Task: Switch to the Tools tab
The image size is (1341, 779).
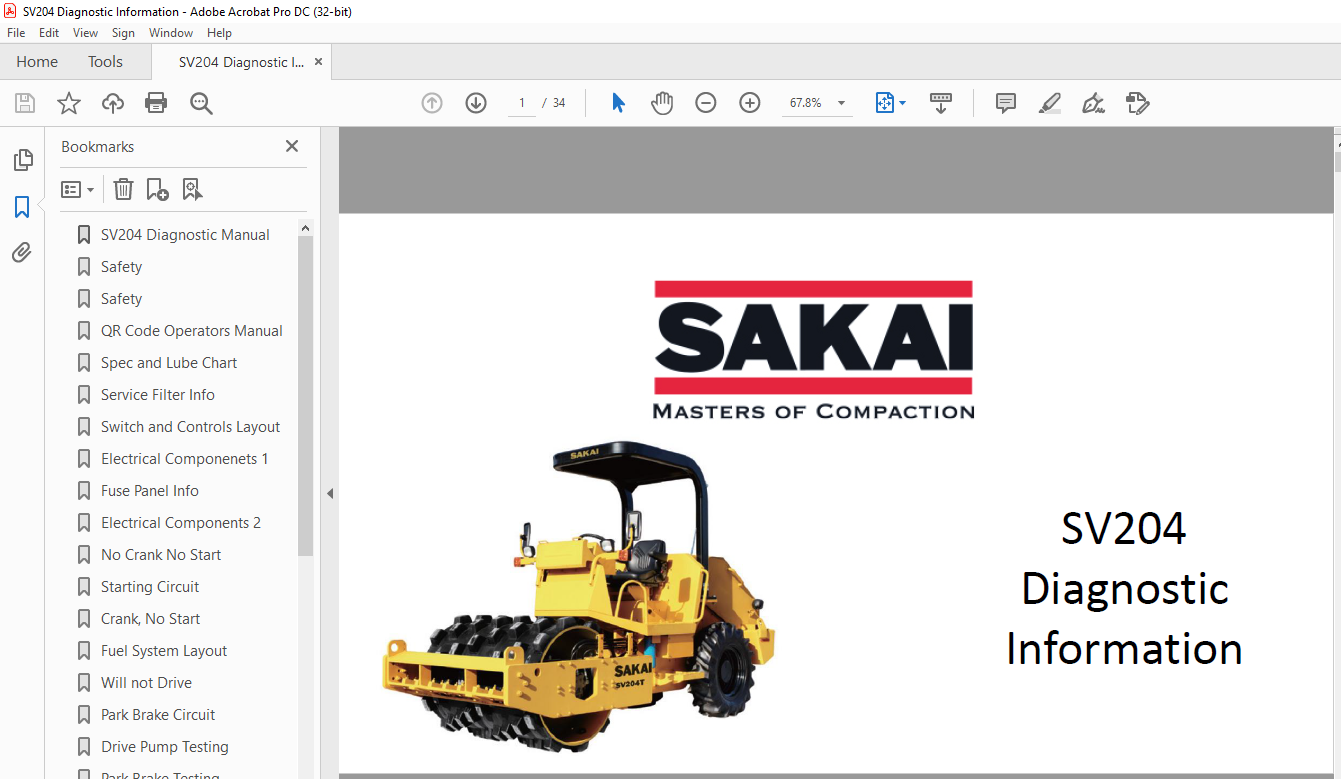Action: pyautogui.click(x=105, y=62)
